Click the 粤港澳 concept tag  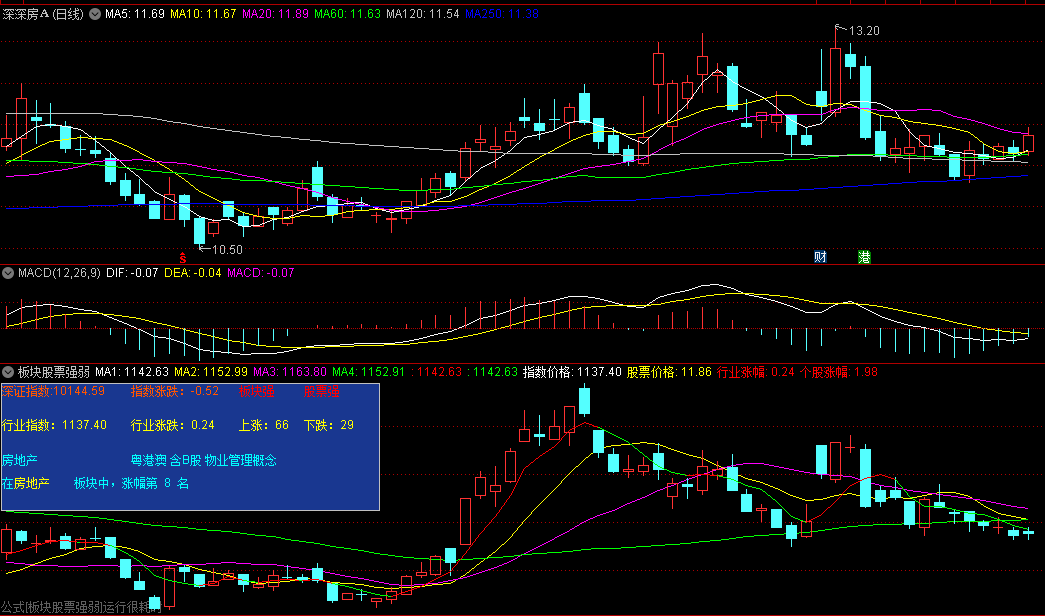[149, 461]
